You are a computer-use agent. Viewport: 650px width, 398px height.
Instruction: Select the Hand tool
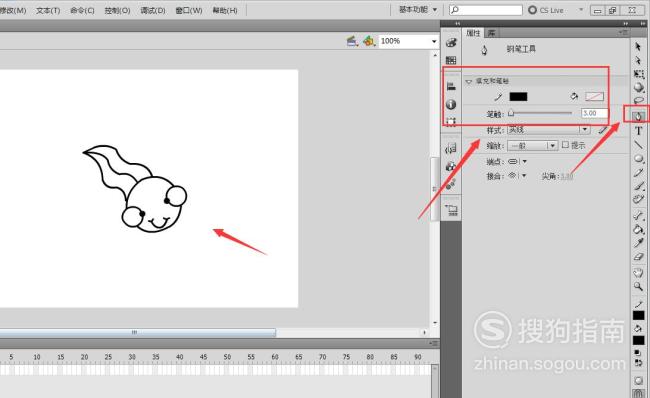(x=638, y=273)
